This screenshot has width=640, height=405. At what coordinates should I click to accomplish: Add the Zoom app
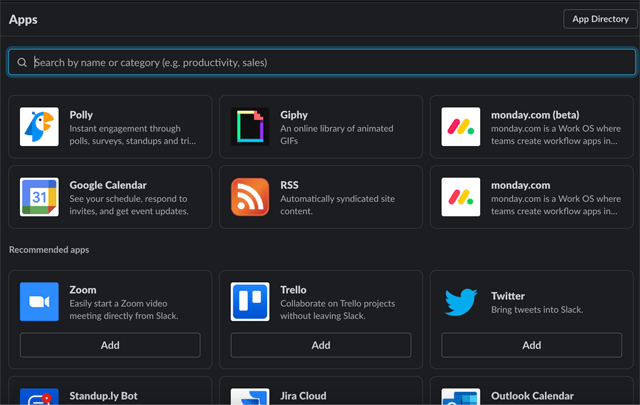(110, 345)
